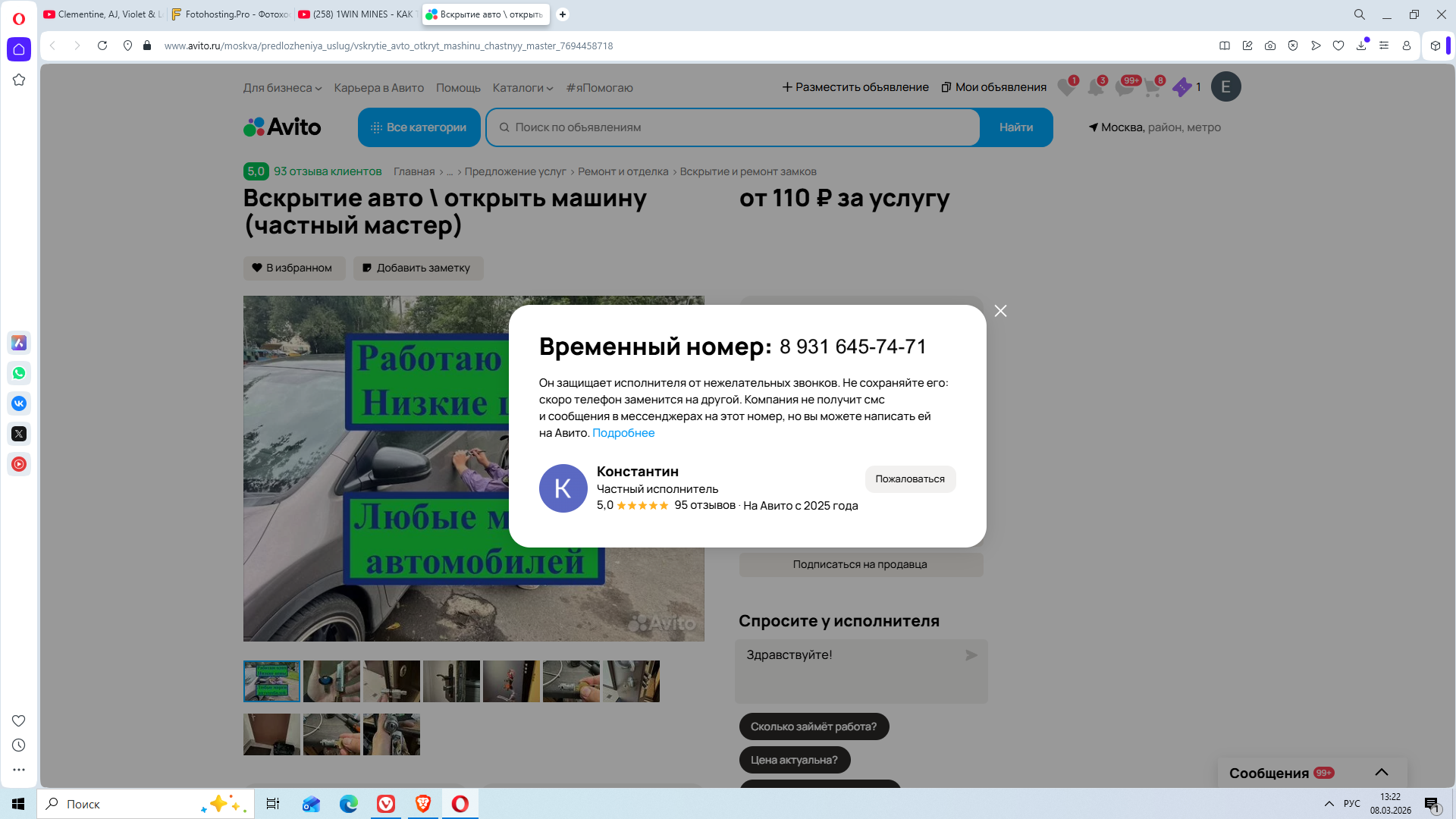Open Opera downloads icon

pyautogui.click(x=1361, y=45)
